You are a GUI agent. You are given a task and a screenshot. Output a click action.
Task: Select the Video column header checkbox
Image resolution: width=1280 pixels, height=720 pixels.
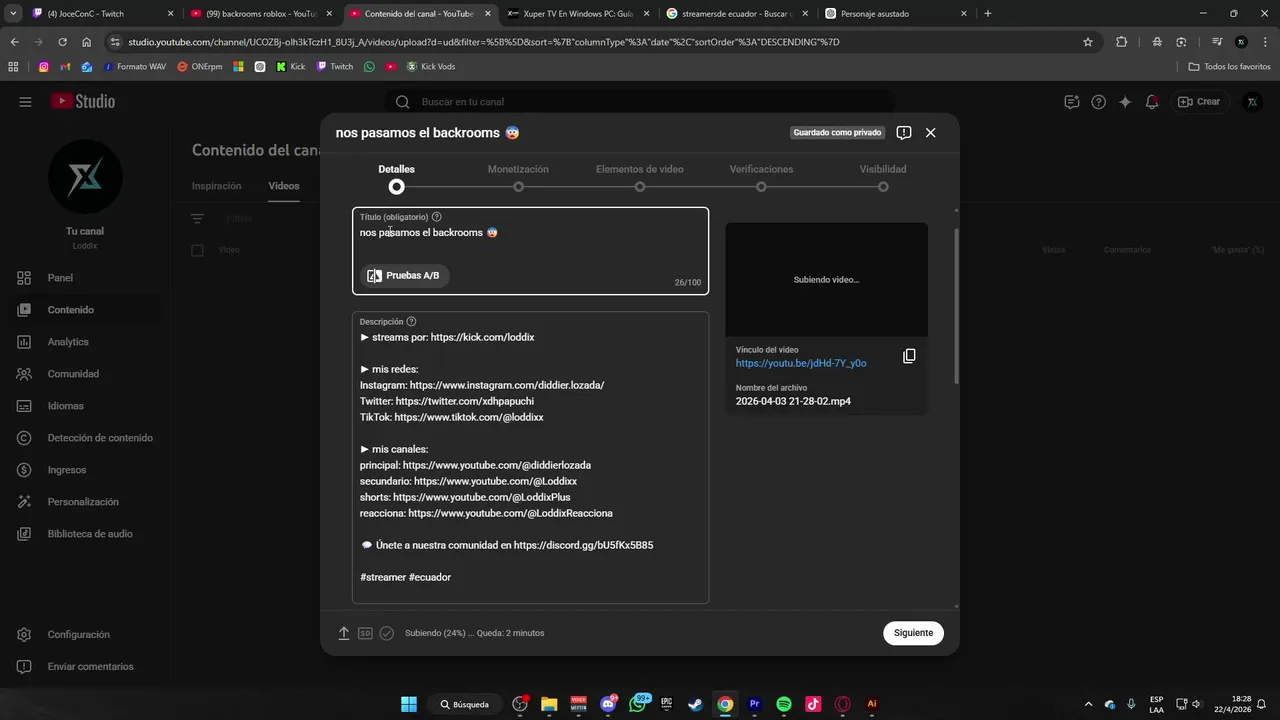197,250
